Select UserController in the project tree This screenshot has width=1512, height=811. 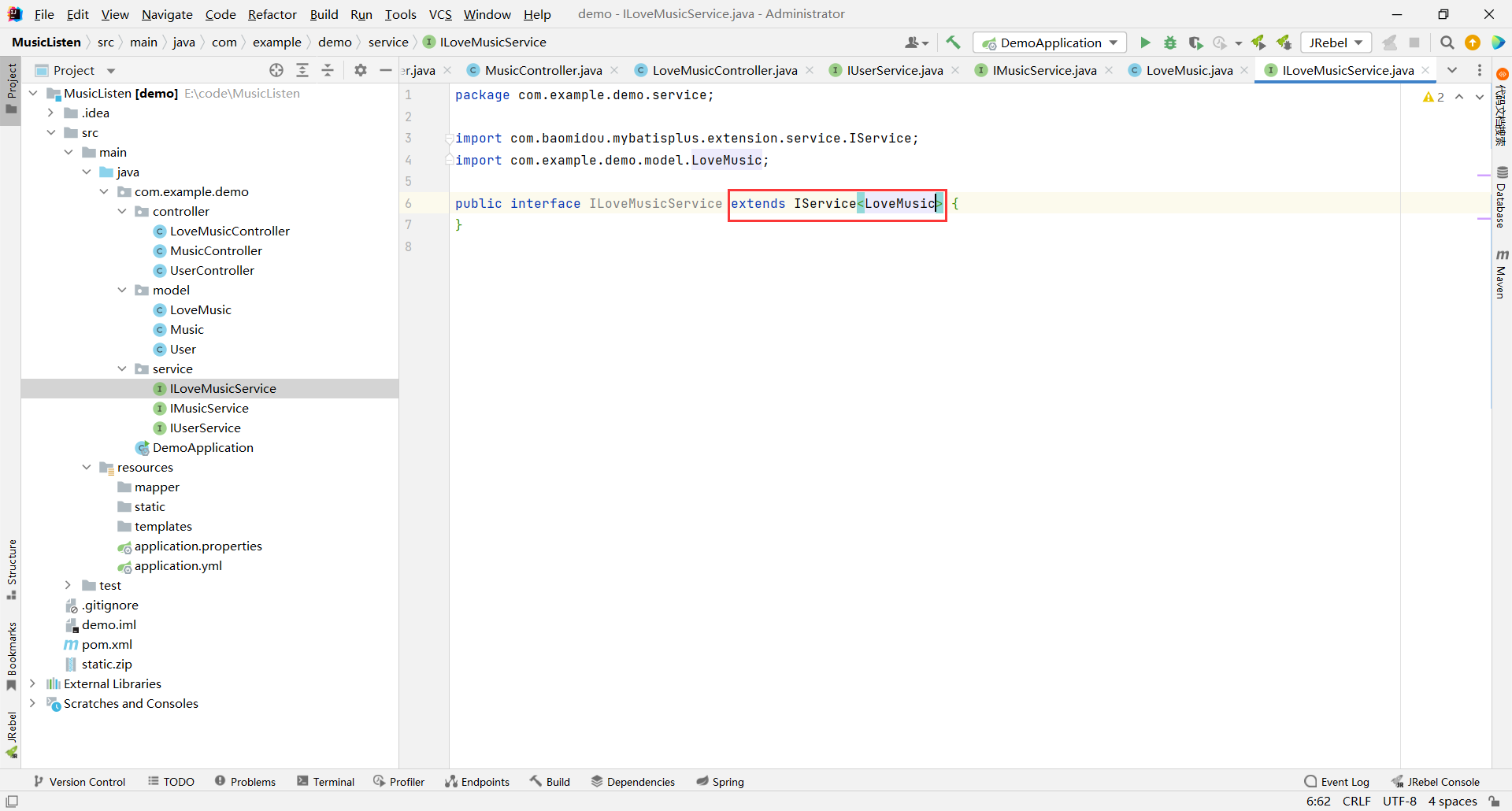point(212,270)
